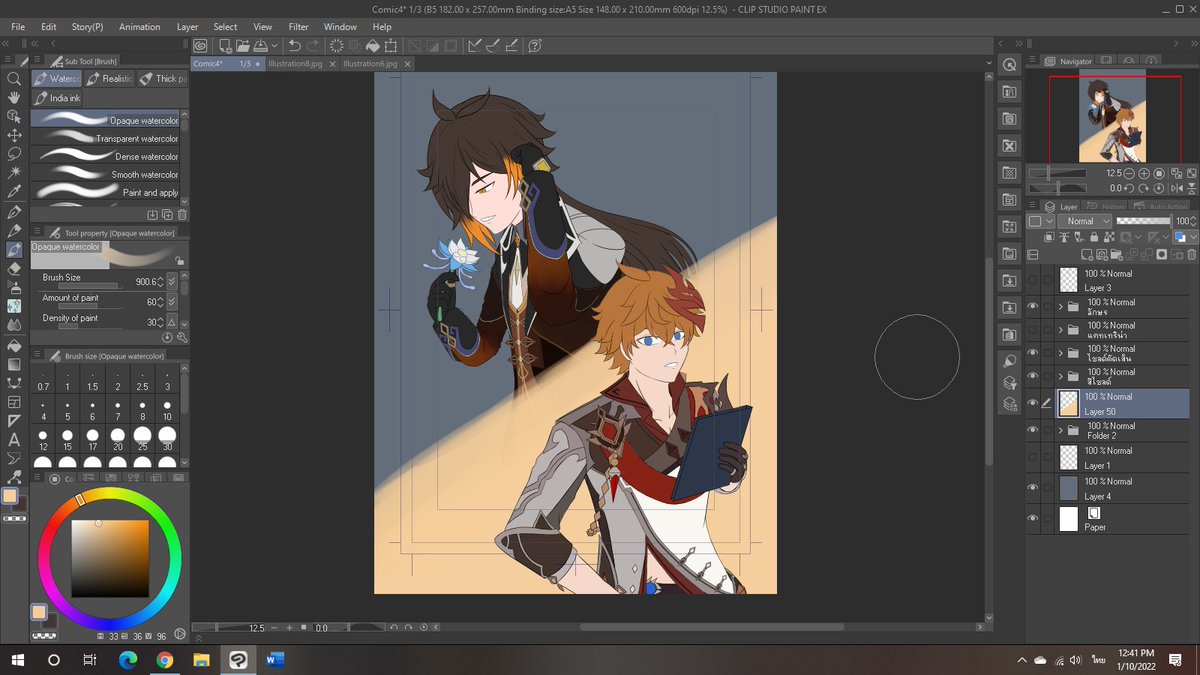
Task: Select the Eyedropper tool
Action: pos(14,192)
